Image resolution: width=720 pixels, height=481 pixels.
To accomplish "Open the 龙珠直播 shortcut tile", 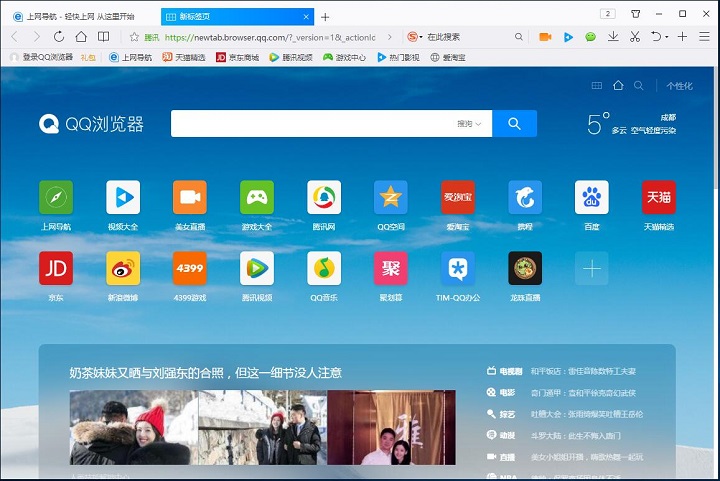I will [525, 268].
